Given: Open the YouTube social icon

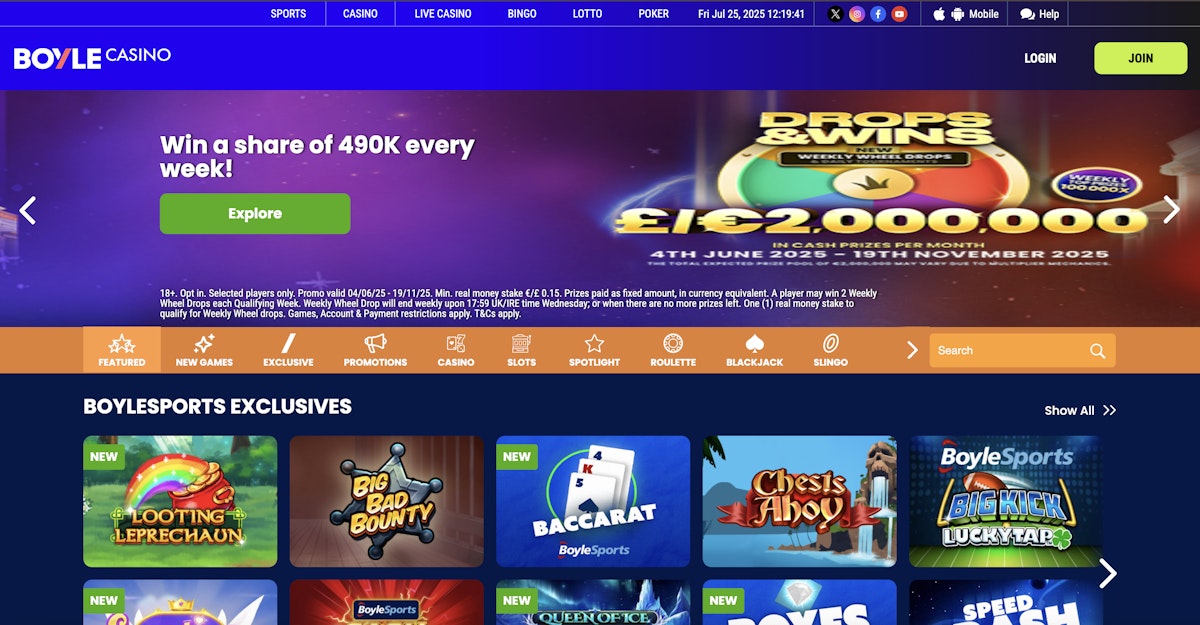Looking at the screenshot, I should [x=899, y=14].
